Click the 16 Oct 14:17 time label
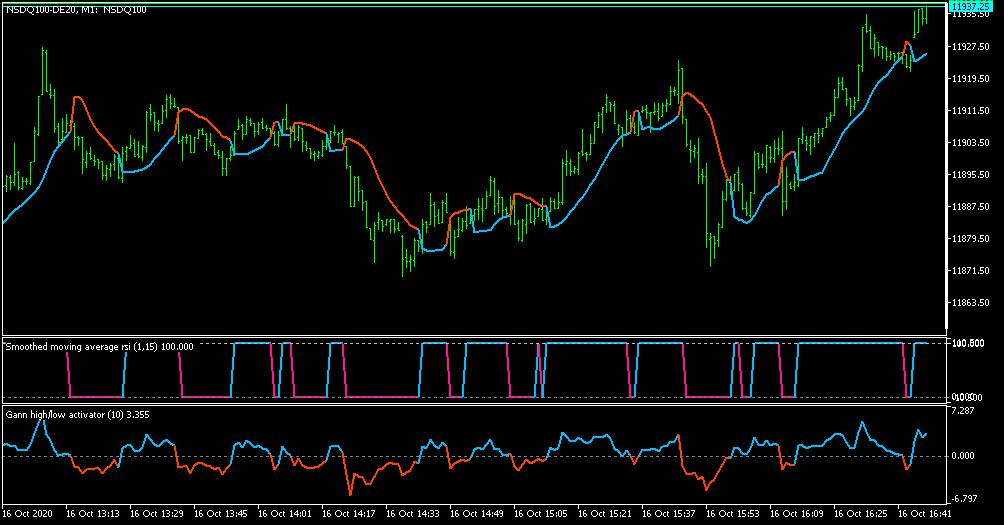The width and height of the screenshot is (1004, 525). point(349,513)
